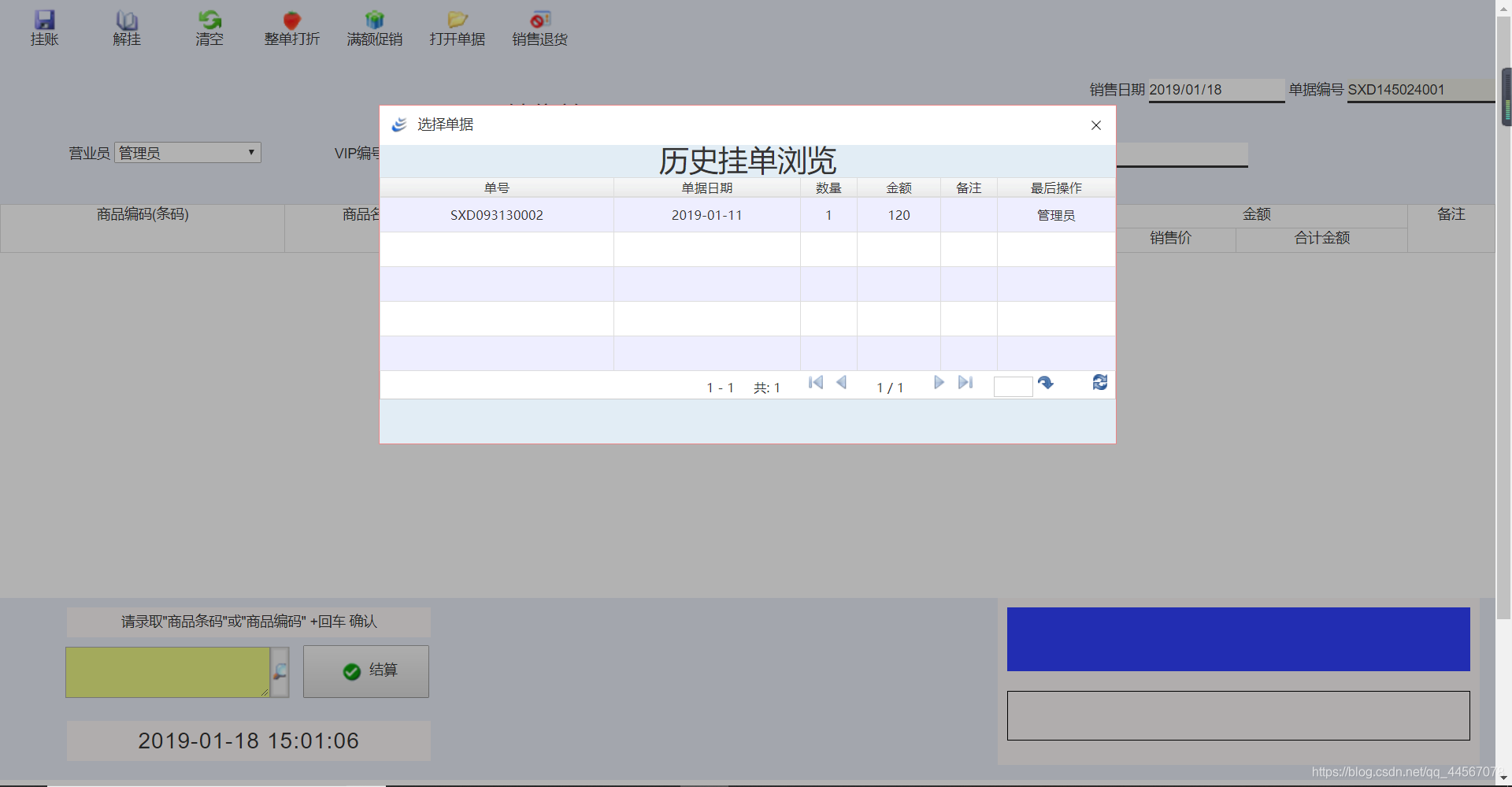Click amount cell 120
Screen dimensions: 1512x787
pyautogui.click(x=899, y=215)
